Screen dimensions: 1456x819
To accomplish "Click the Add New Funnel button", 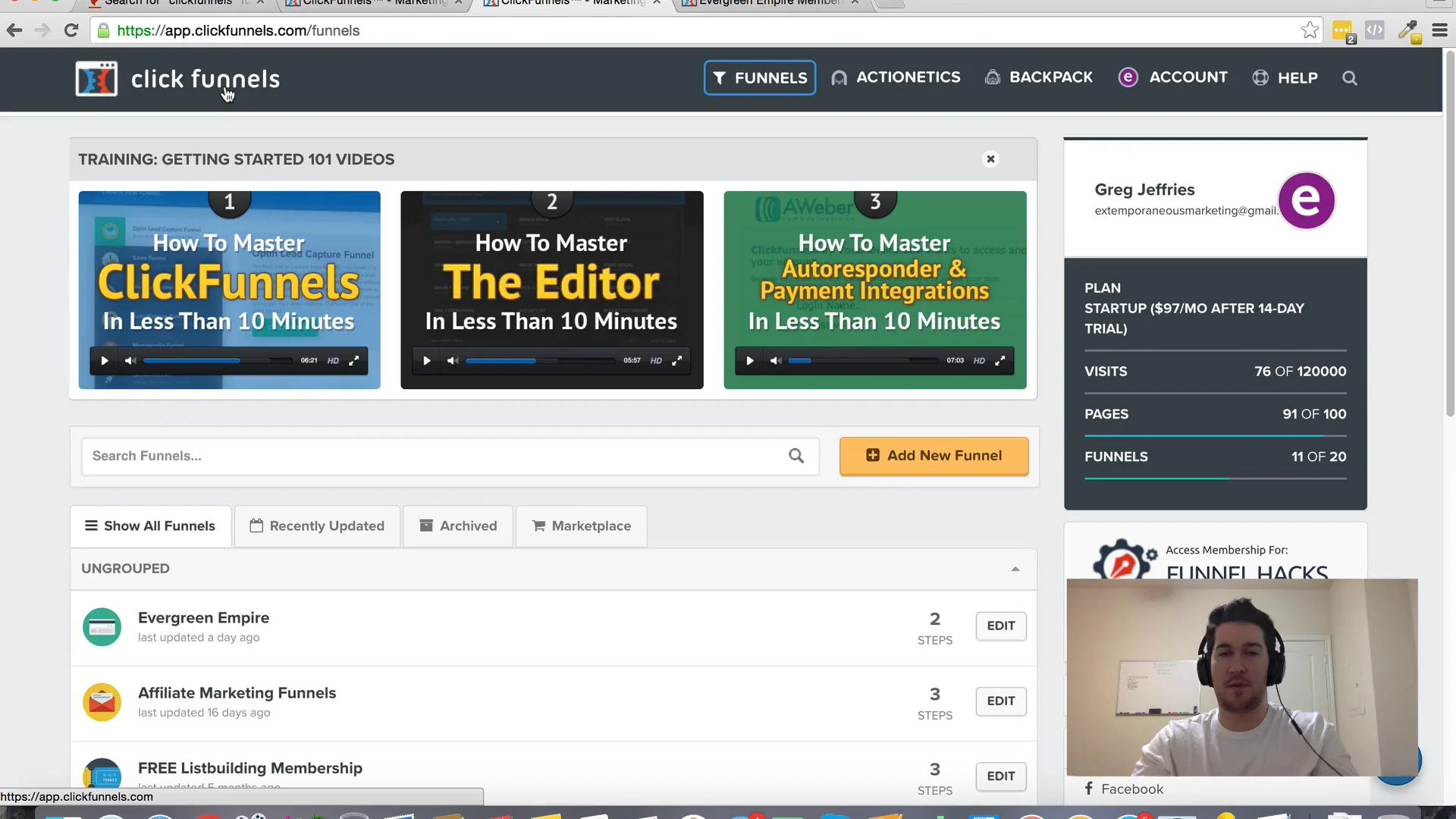I will pyautogui.click(x=934, y=456).
